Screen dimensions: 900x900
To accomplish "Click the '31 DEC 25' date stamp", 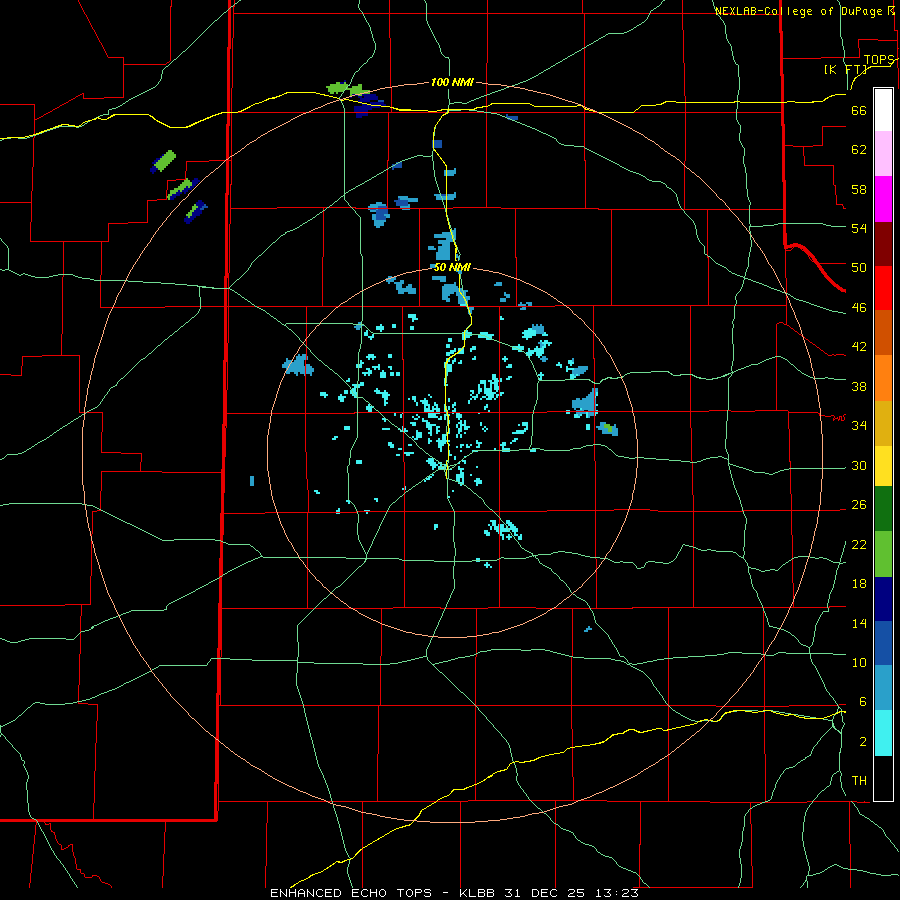I will 544,893.
